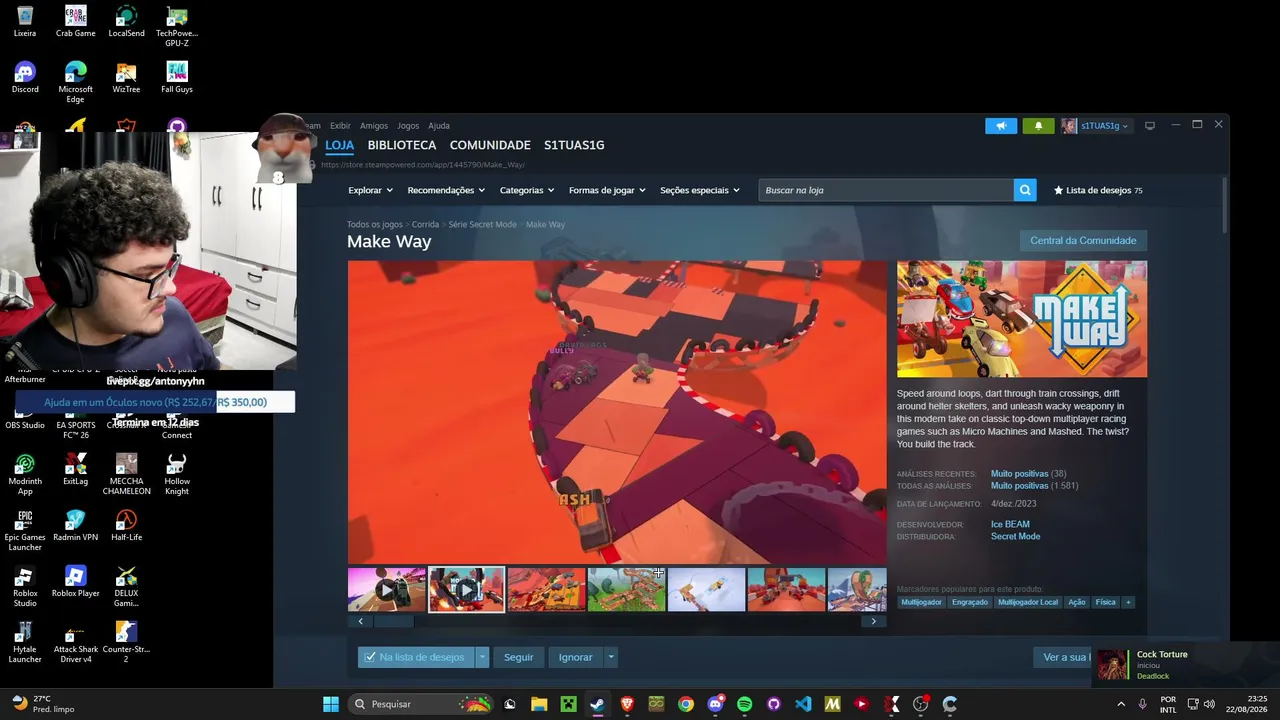Open WizTree desktop shortcut
Screen dimensions: 1280x720
126,77
